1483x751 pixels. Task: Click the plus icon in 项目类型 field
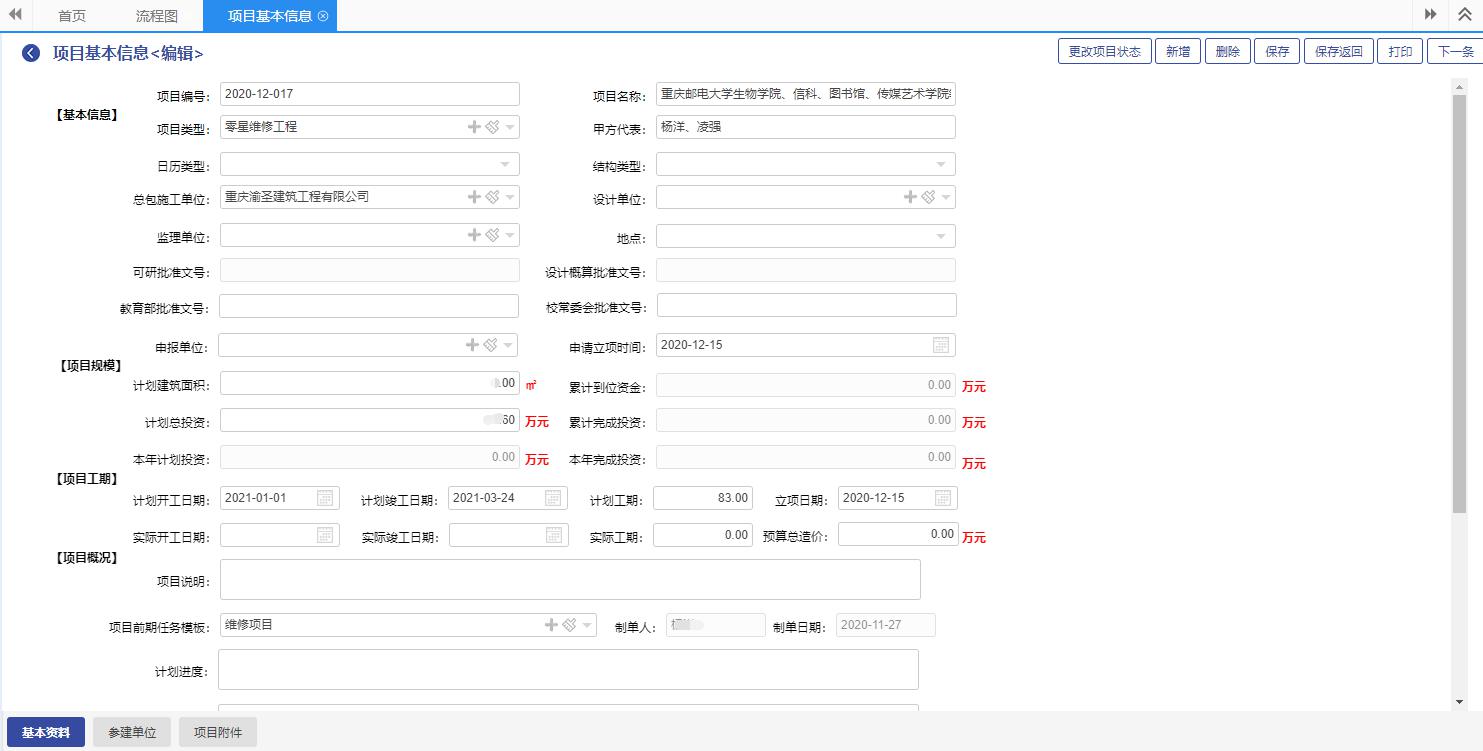pos(474,127)
